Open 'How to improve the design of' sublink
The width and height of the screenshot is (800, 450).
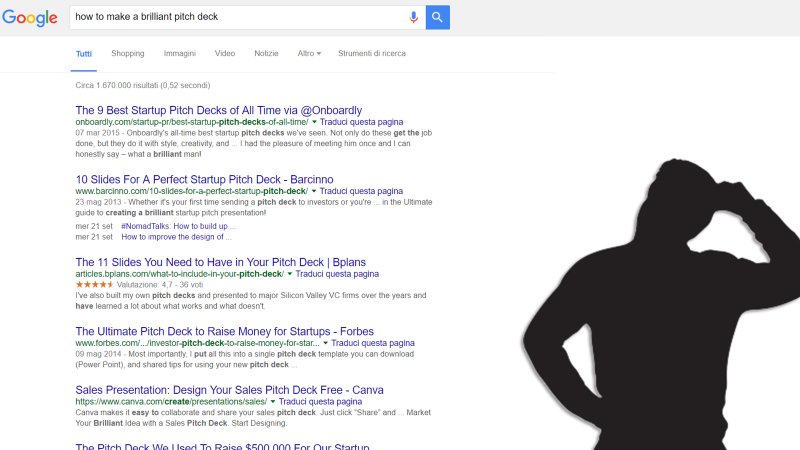pos(177,237)
